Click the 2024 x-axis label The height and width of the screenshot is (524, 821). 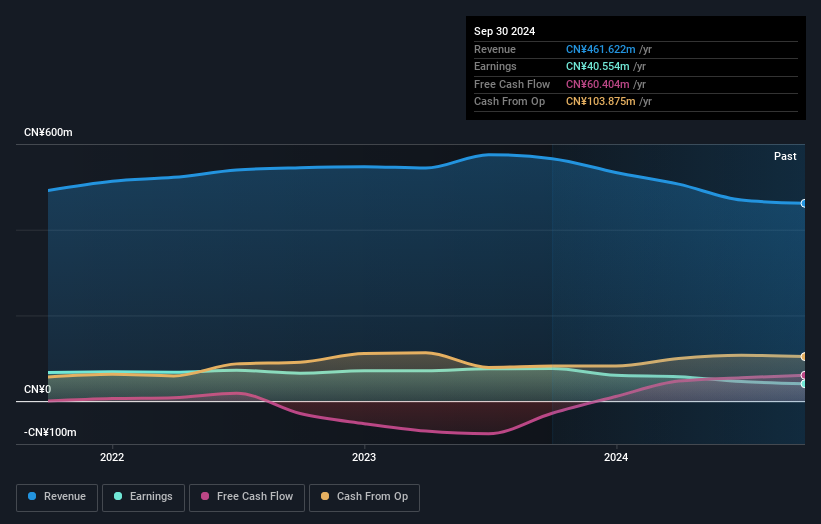pos(616,457)
